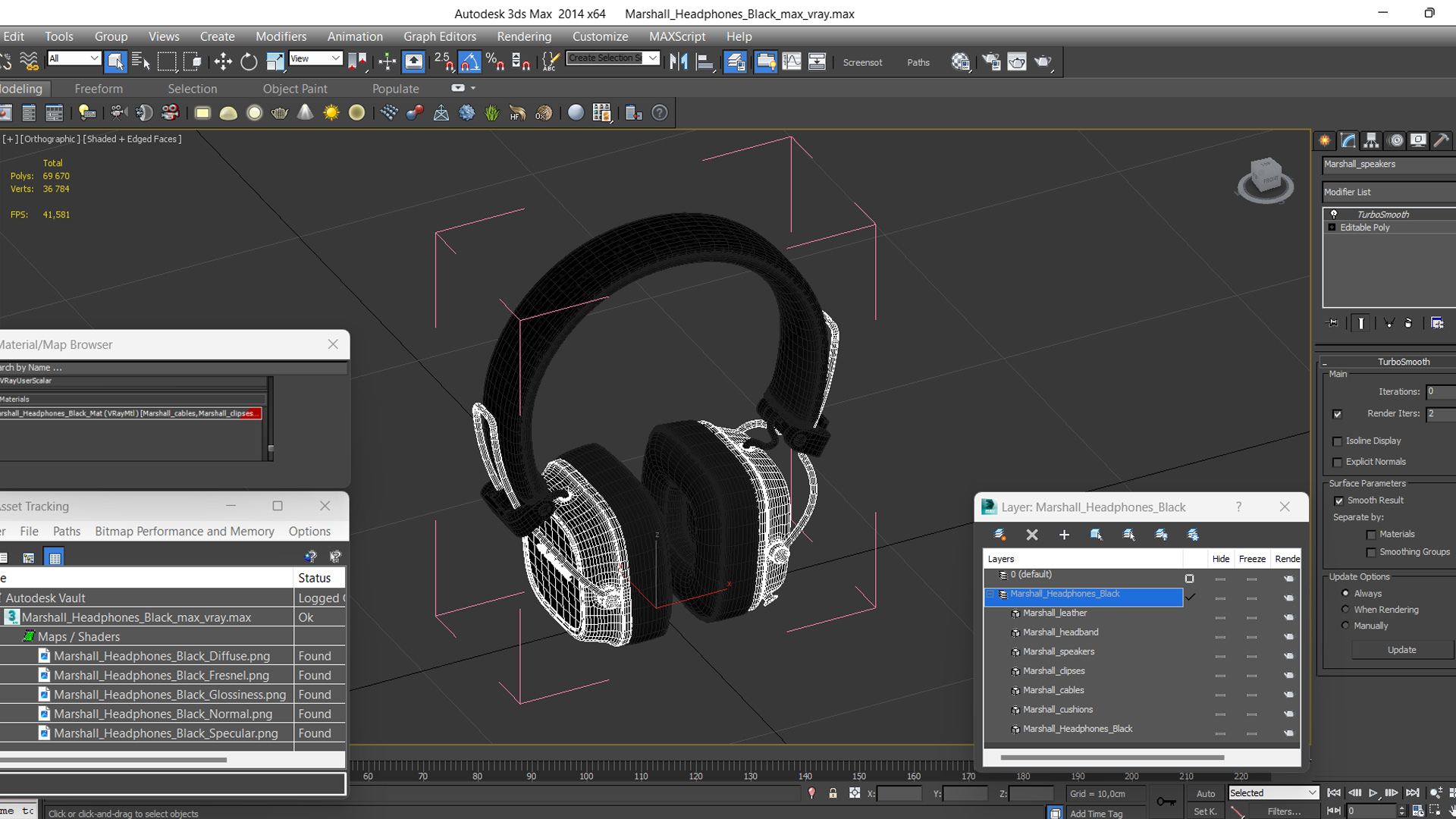This screenshot has height=819, width=1456.
Task: Click Layer dialog horizontal scrollbar
Action: [1112, 758]
